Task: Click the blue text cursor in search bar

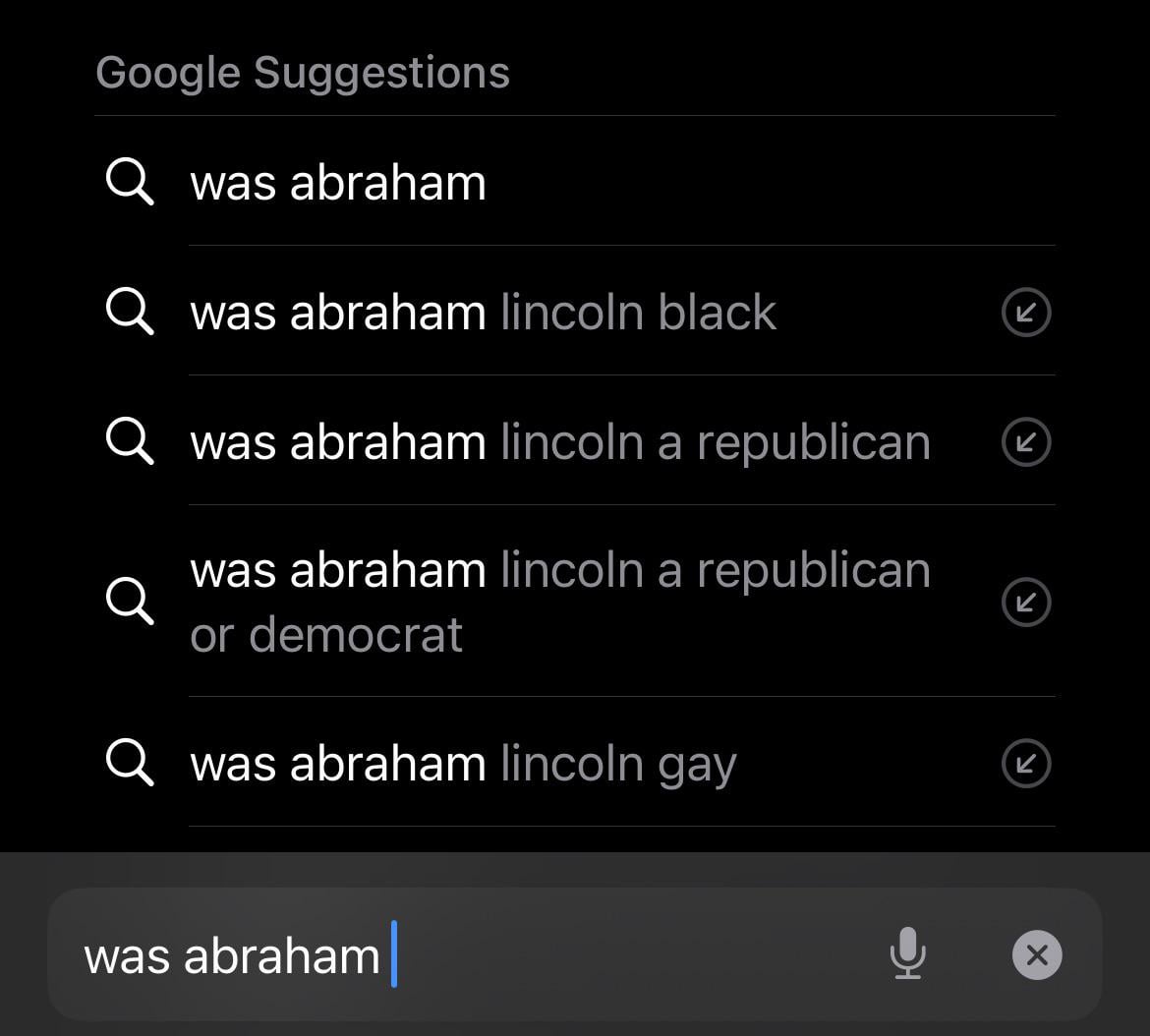Action: click(394, 953)
